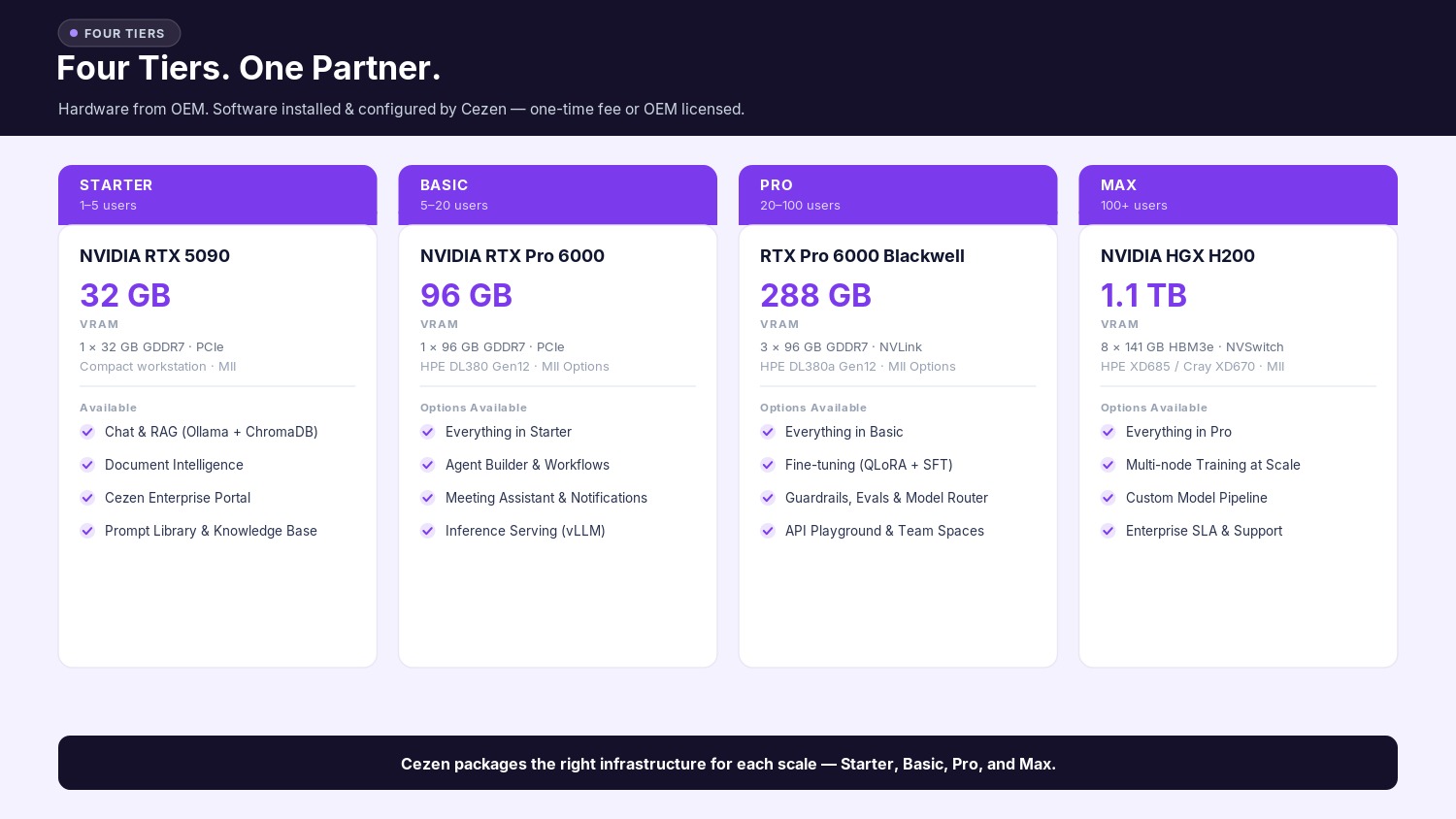Click the 'FOUR TIERS' badge

pyautogui.click(x=119, y=33)
